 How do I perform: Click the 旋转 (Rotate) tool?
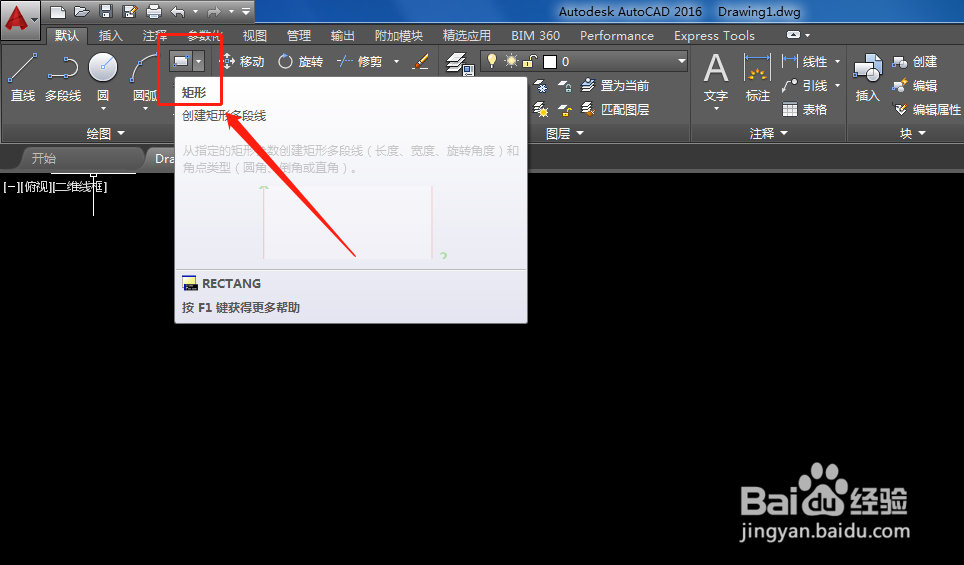(300, 61)
